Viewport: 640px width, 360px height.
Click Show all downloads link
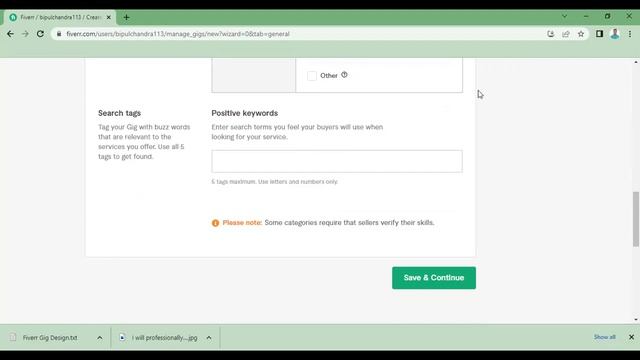tap(604, 337)
